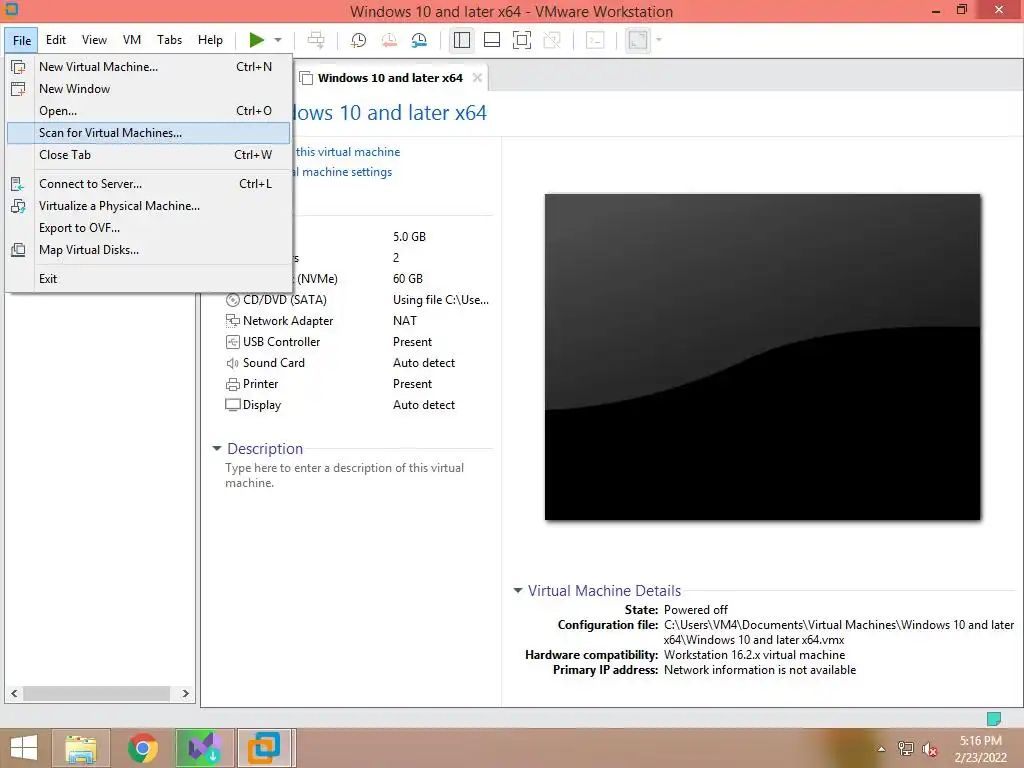Click the status bar message icon

click(993, 719)
